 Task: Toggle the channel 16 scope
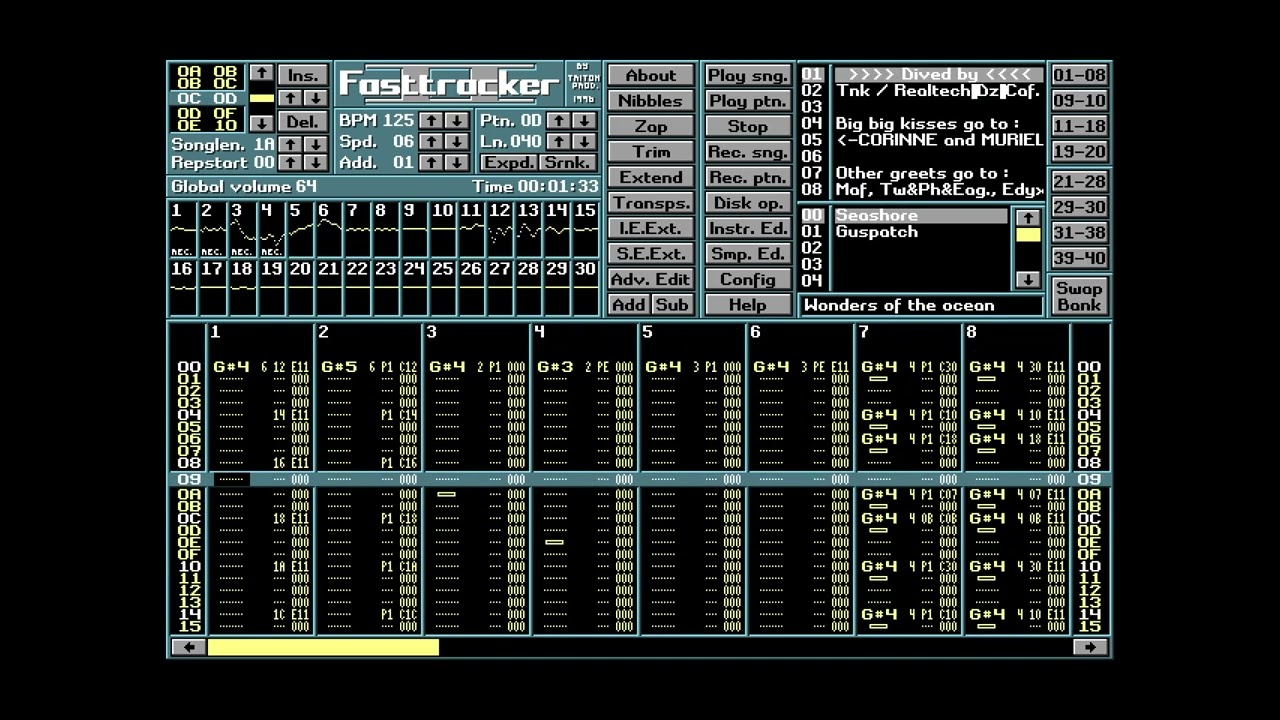(x=183, y=288)
